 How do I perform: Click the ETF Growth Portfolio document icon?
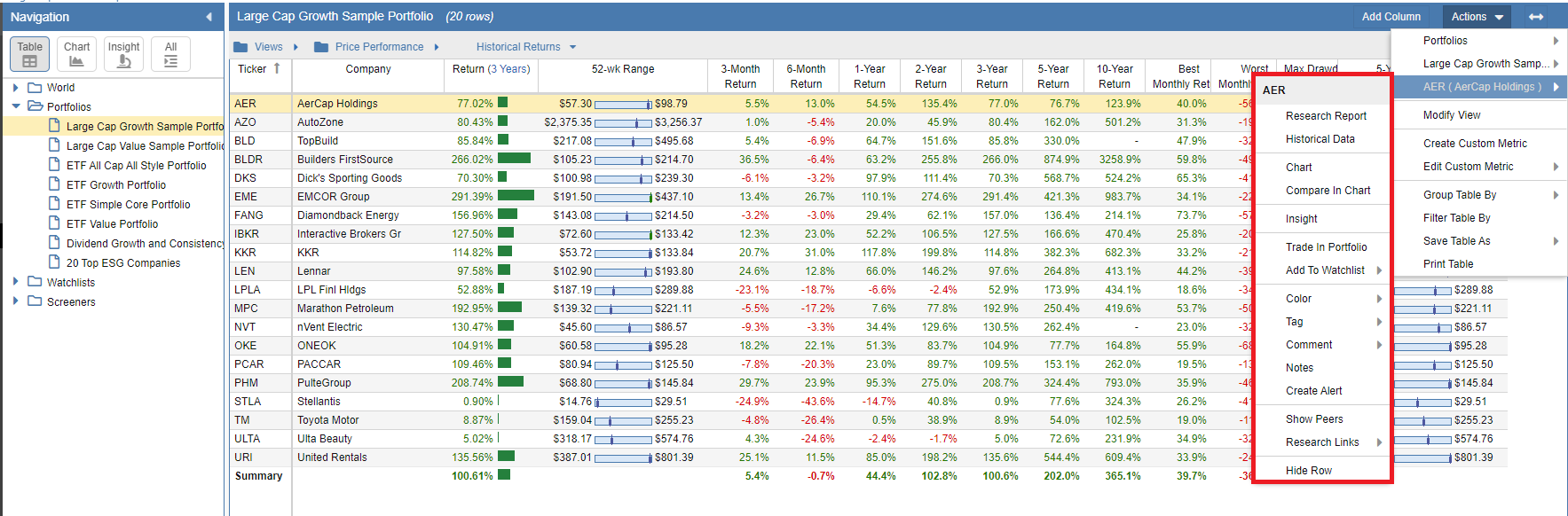click(x=55, y=184)
